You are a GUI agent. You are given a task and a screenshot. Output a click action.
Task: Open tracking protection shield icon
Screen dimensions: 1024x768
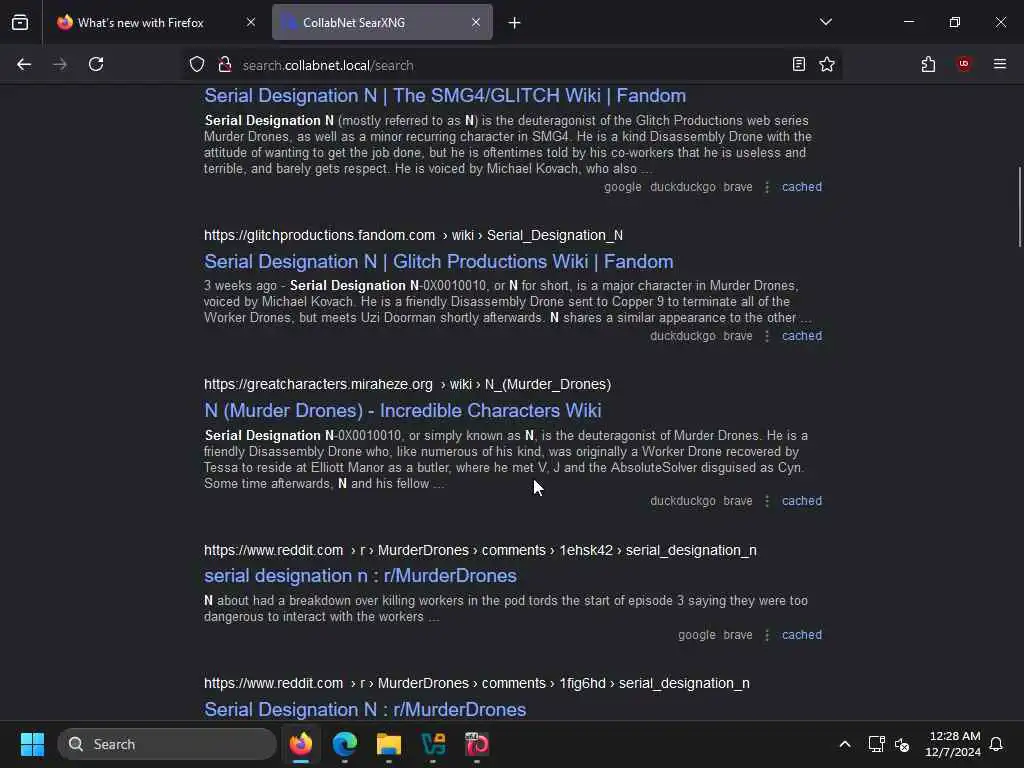point(197,64)
